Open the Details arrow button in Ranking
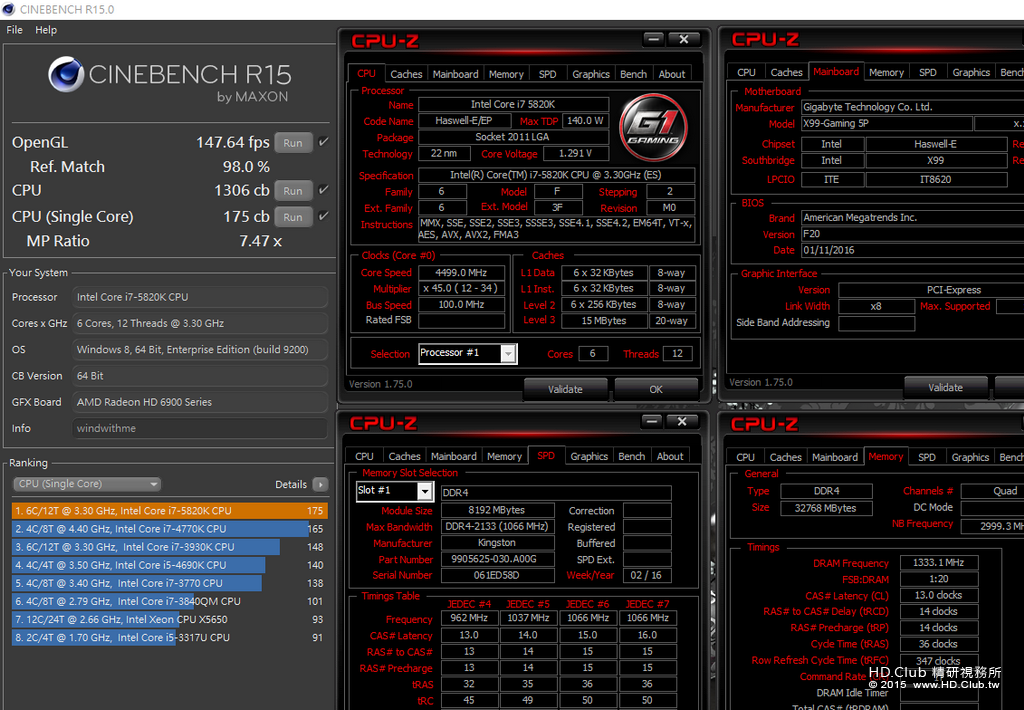The image size is (1024, 710). click(x=320, y=484)
